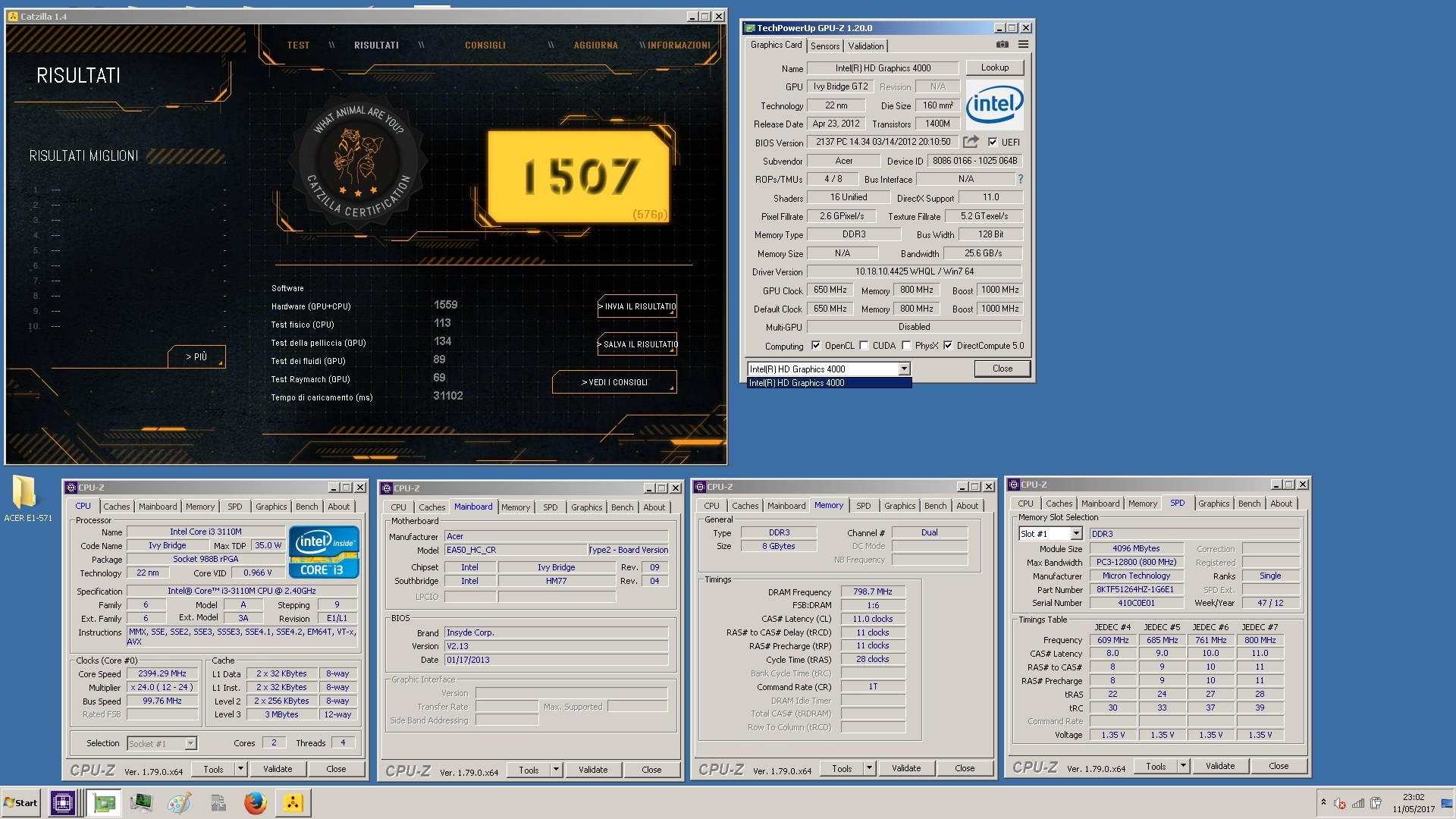The image size is (1456, 819).
Task: Click title icon of CPU-Z Mainboard window
Action: [386, 488]
